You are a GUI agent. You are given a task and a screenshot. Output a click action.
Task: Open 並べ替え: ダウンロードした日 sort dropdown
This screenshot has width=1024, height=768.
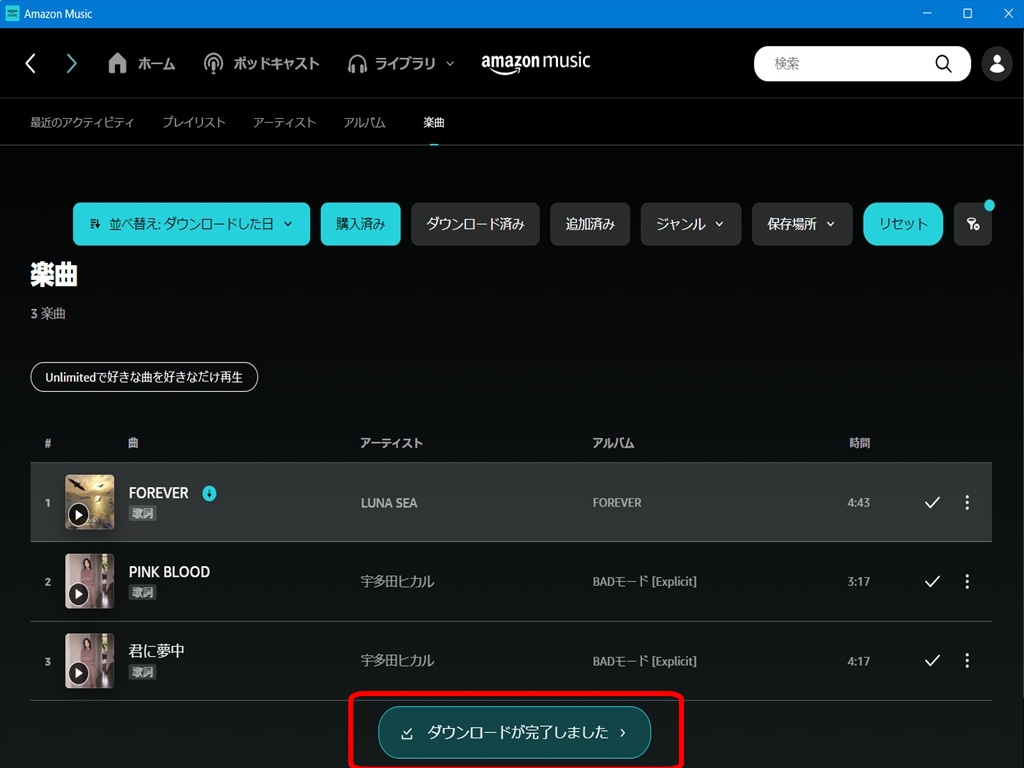191,224
